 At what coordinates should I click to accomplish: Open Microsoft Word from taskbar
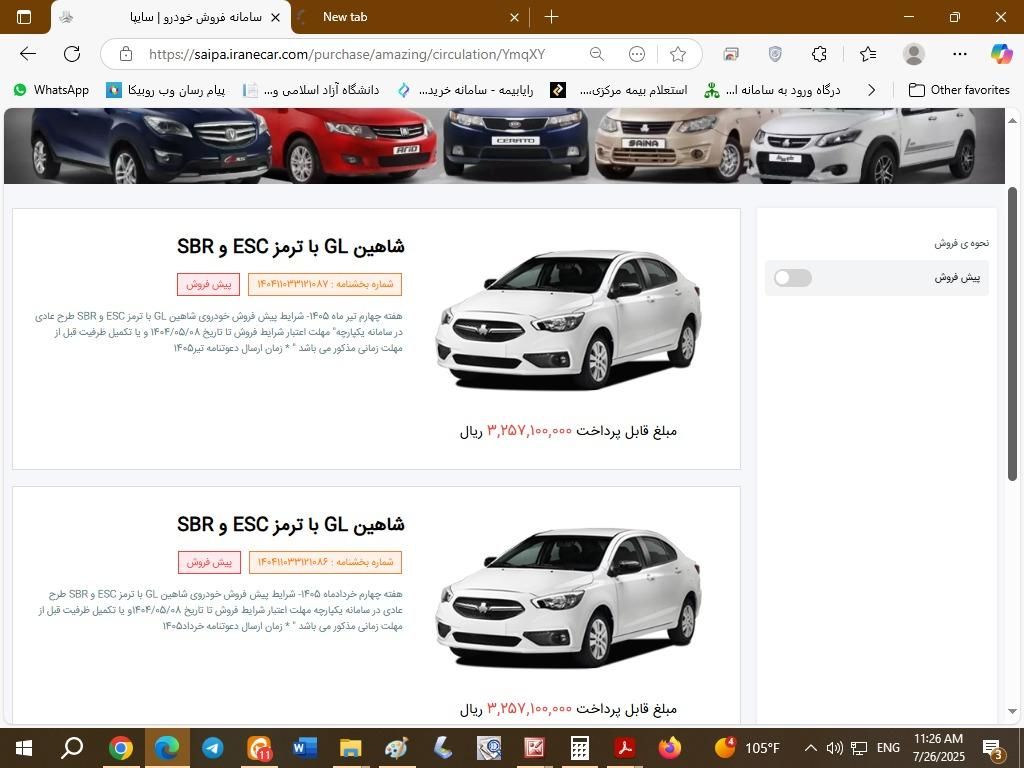[304, 748]
